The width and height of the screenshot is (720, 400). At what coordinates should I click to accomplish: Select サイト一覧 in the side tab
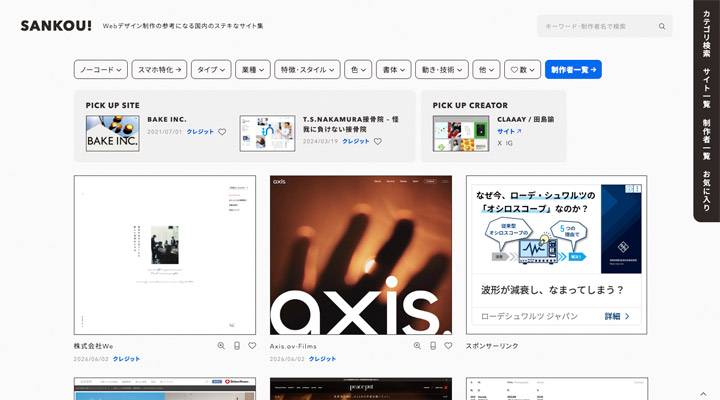[x=706, y=88]
